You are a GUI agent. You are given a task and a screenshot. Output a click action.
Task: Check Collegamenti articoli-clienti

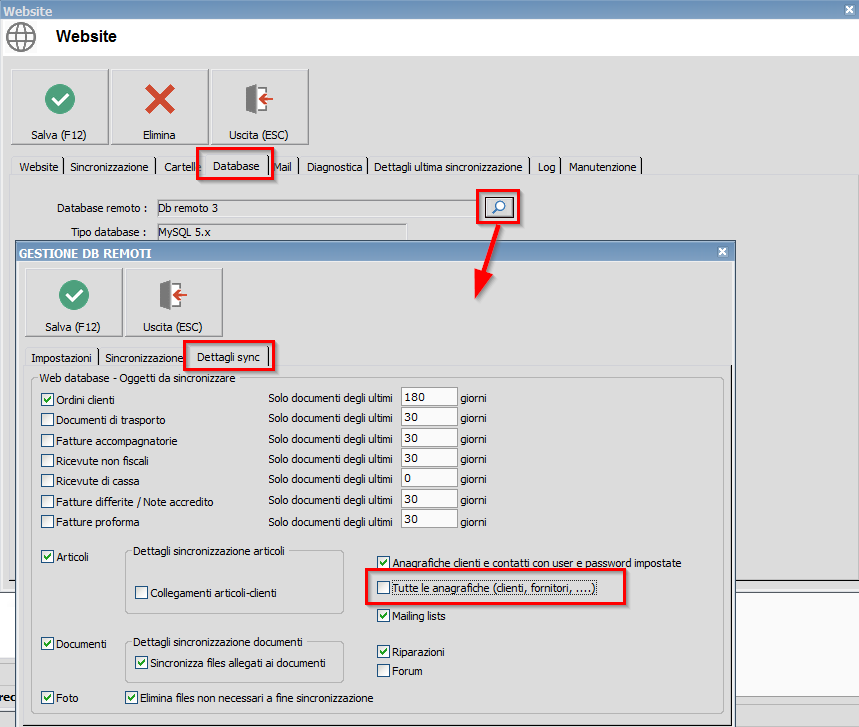pos(141,593)
